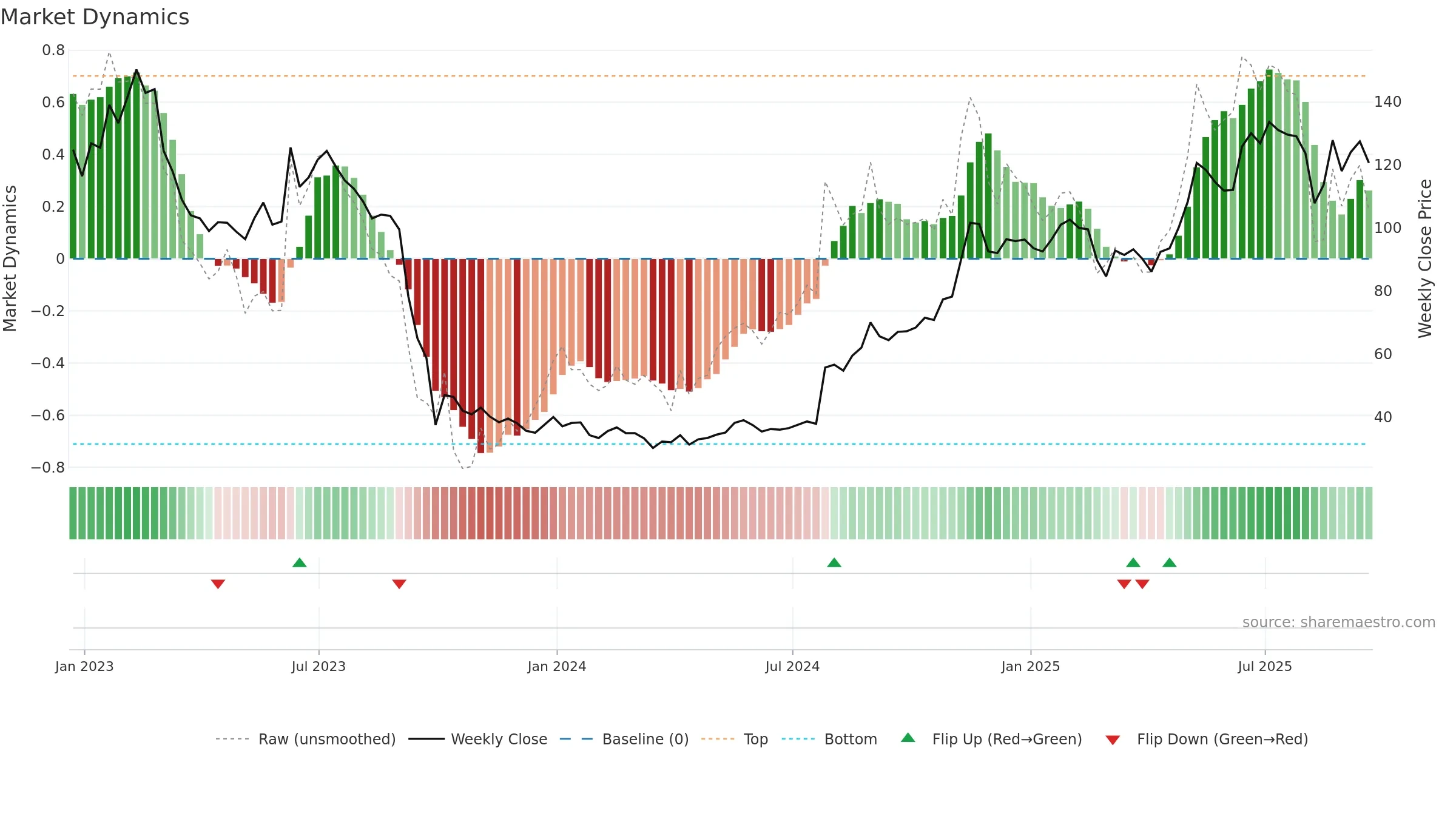Click the −0.8 left axis tick label

tap(48, 468)
